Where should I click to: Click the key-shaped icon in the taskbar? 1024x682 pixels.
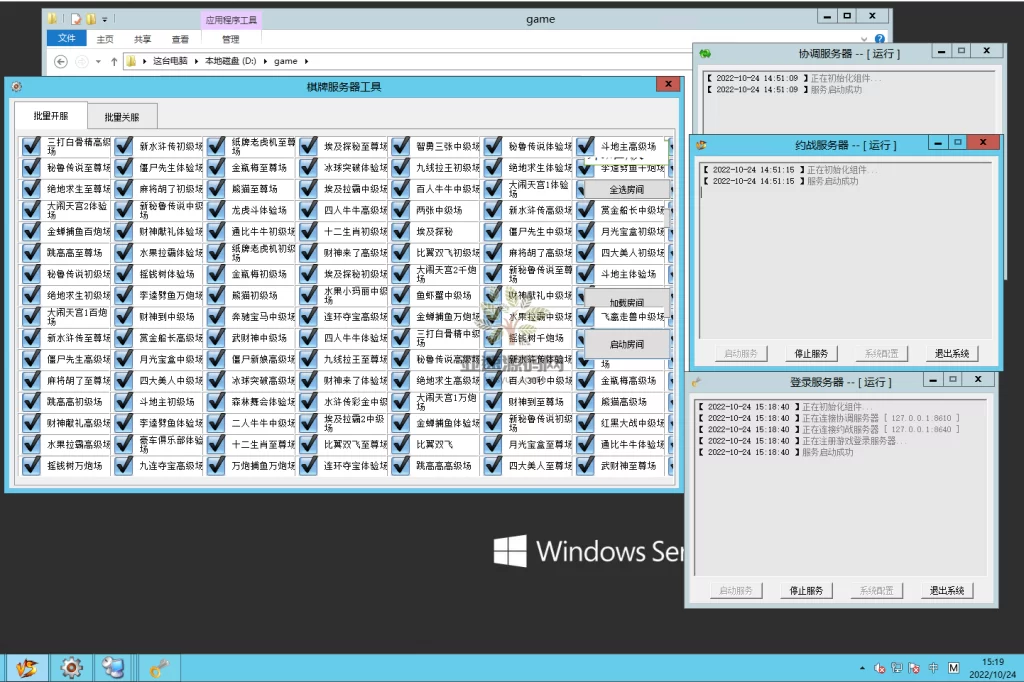tap(158, 667)
